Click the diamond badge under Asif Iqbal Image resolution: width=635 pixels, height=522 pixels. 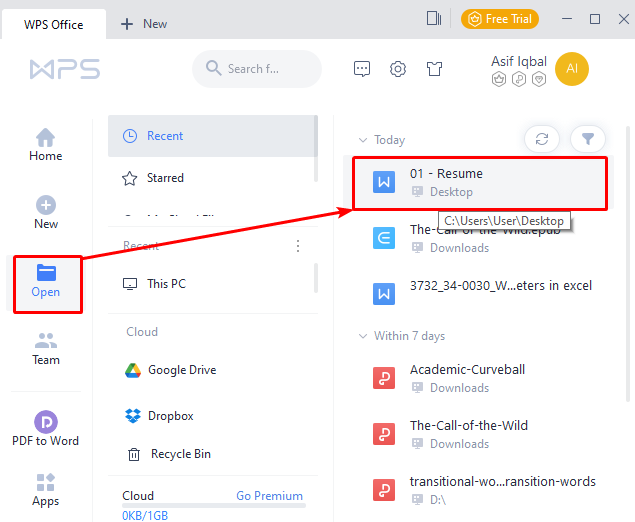click(x=539, y=79)
